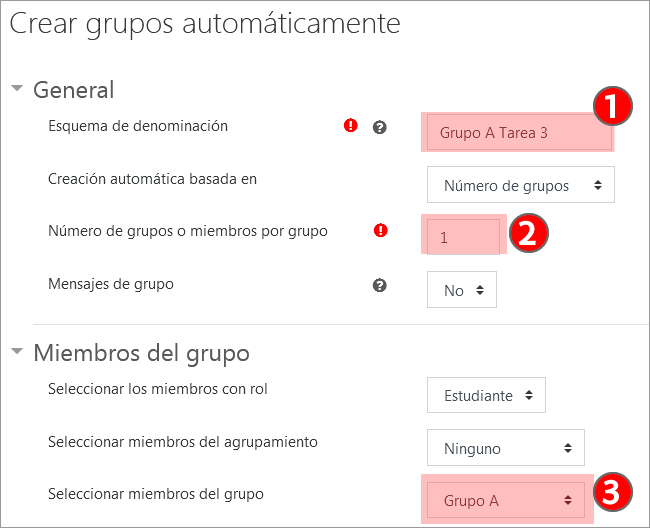
Task: Open the 'Estudiante' role dropdown
Action: pyautogui.click(x=486, y=395)
